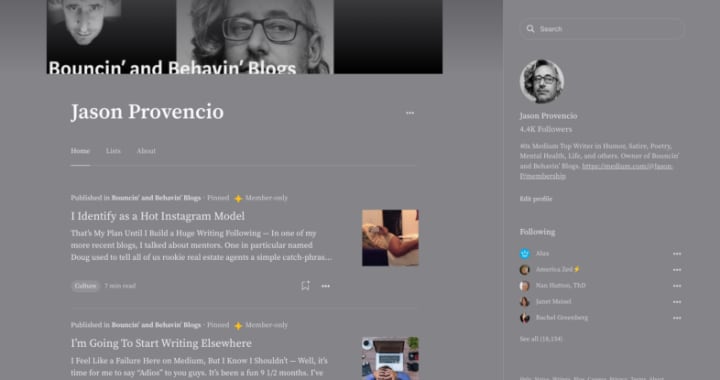This screenshot has height=380, width=720.
Task: Click Jason Provencio name in sidebar
Action: pyautogui.click(x=548, y=116)
